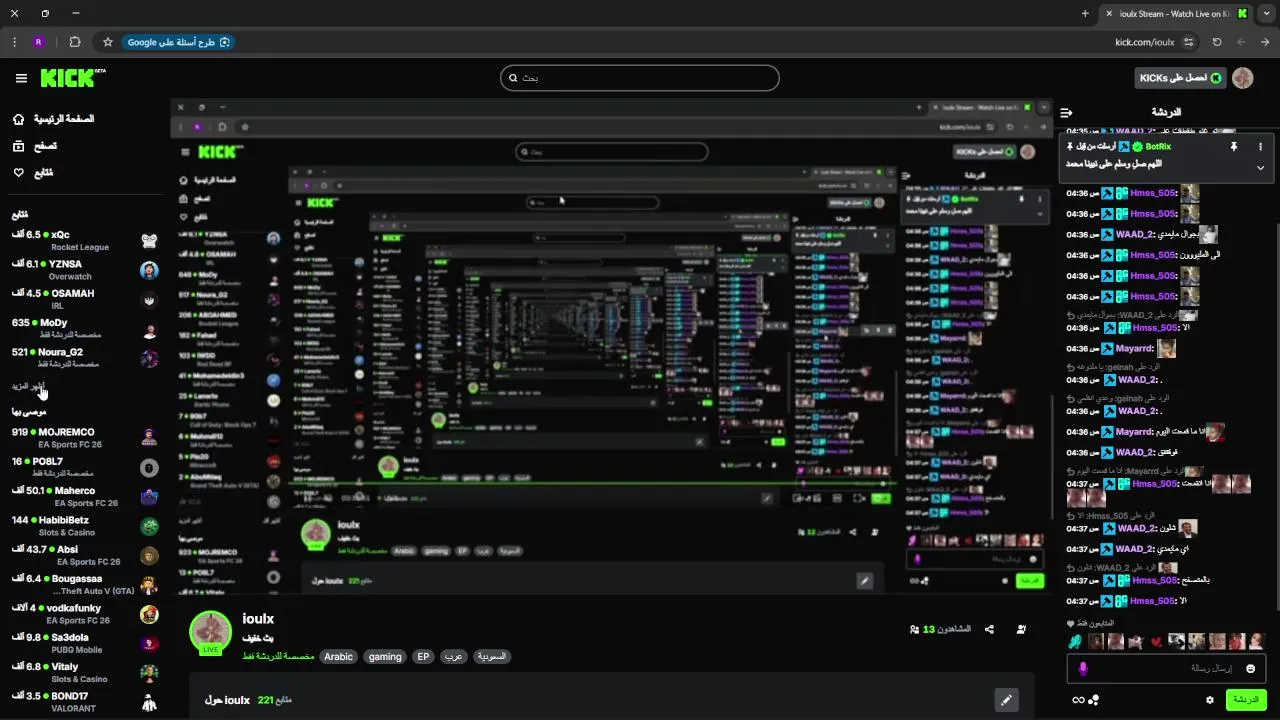The width and height of the screenshot is (1280, 720).
Task: Click the chat message input field
Action: pyautogui.click(x=1168, y=668)
